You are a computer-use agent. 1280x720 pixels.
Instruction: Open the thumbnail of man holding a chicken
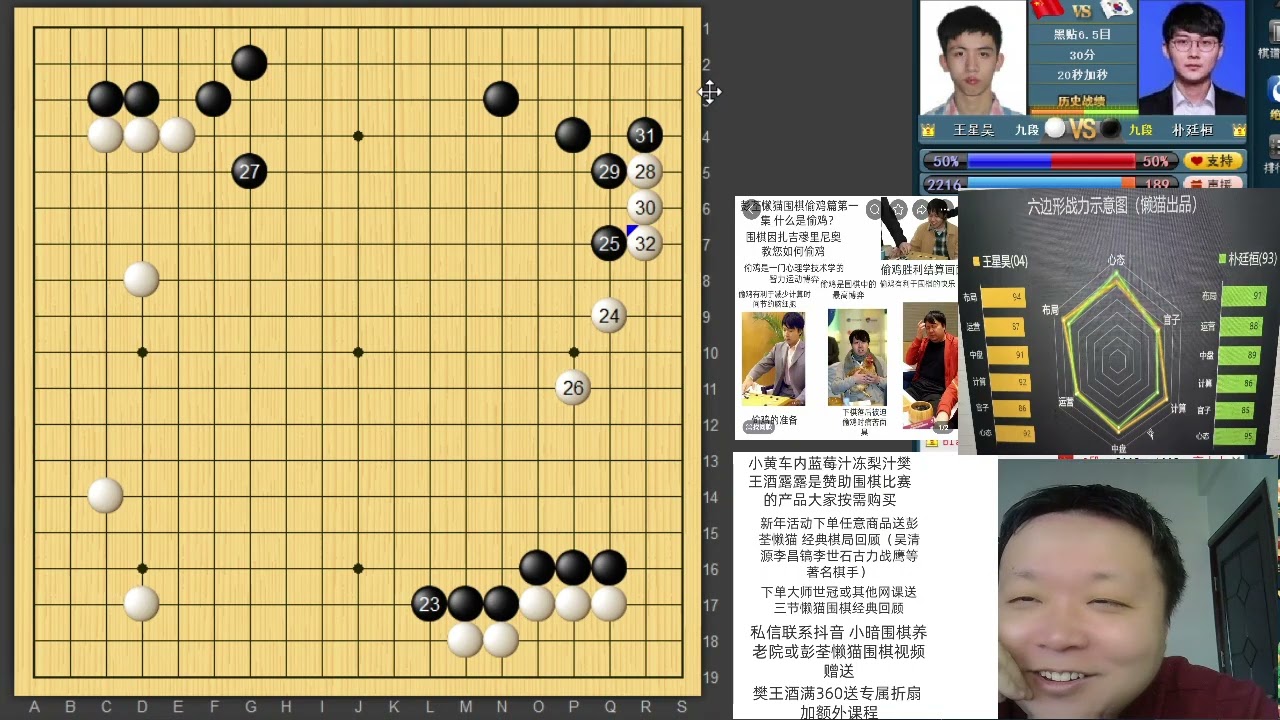[x=856, y=357]
